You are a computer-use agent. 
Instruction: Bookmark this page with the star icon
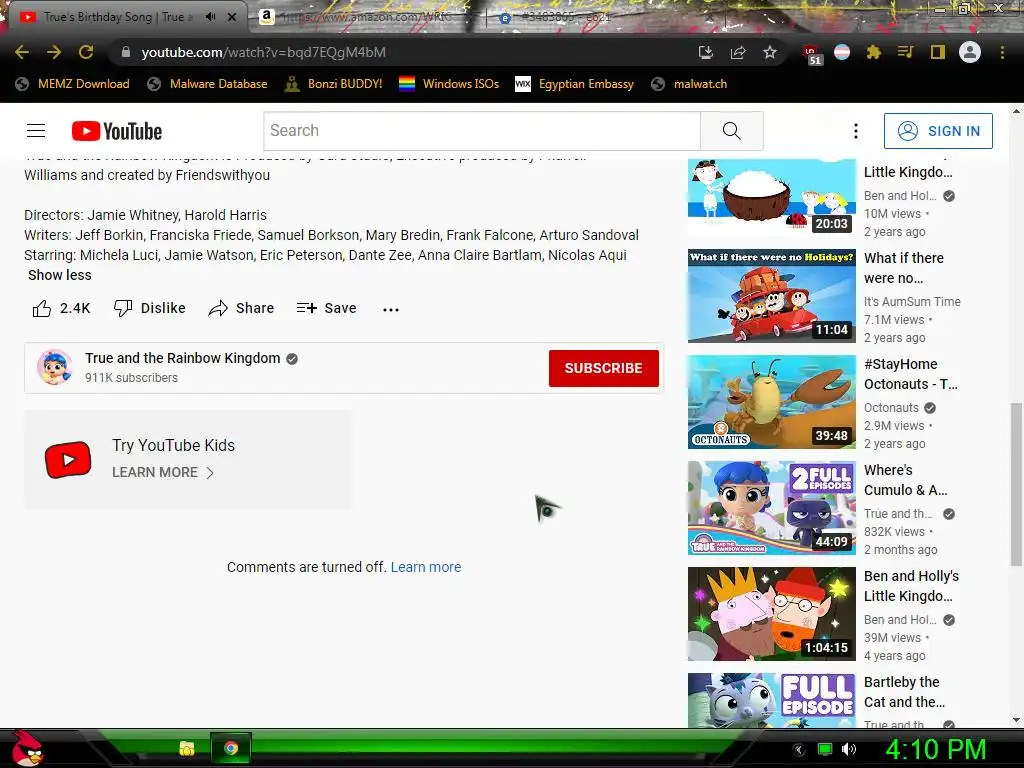pyautogui.click(x=770, y=52)
